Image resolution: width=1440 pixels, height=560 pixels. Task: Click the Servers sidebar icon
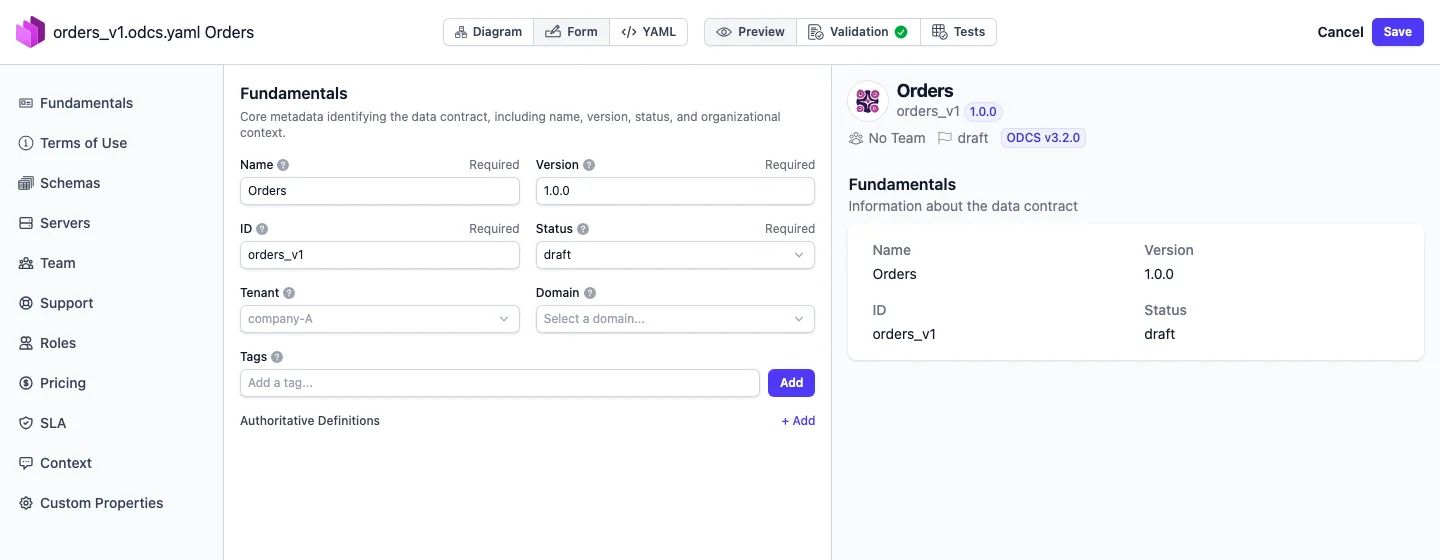[x=26, y=223]
